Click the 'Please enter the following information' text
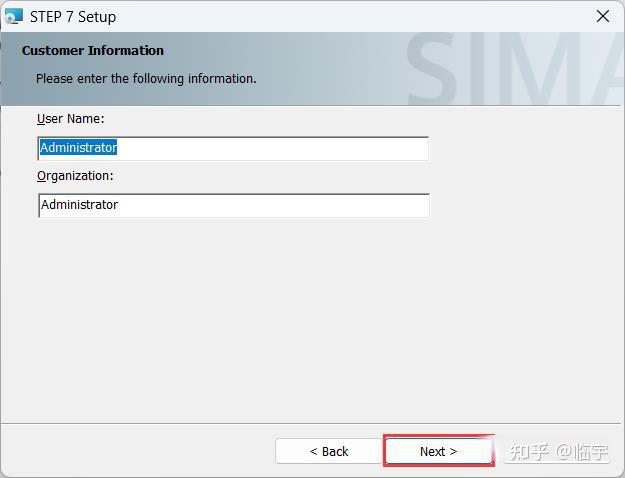The width and height of the screenshot is (625, 478). click(146, 78)
